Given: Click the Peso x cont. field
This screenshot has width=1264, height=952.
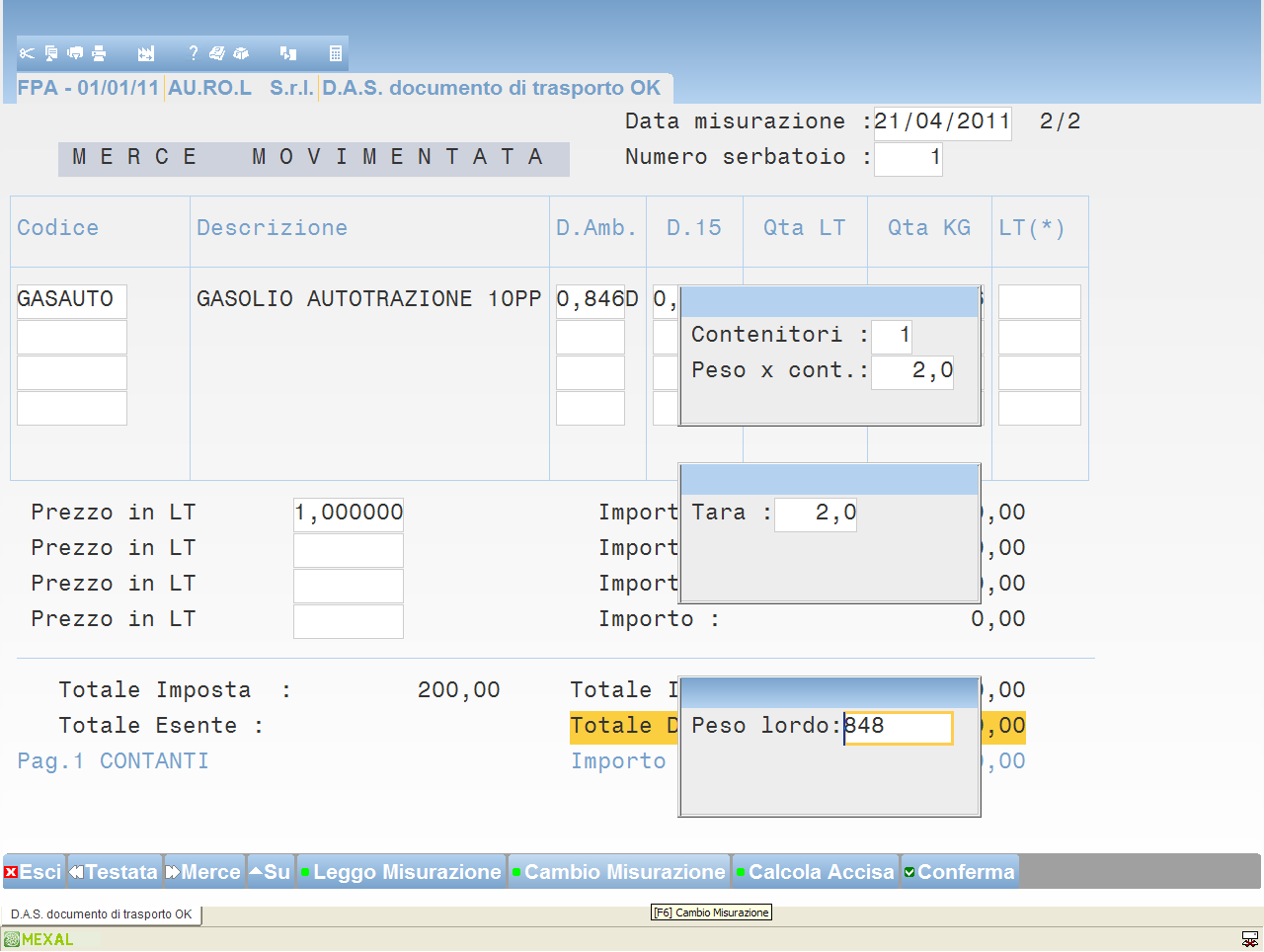Looking at the screenshot, I should pyautogui.click(x=912, y=371).
